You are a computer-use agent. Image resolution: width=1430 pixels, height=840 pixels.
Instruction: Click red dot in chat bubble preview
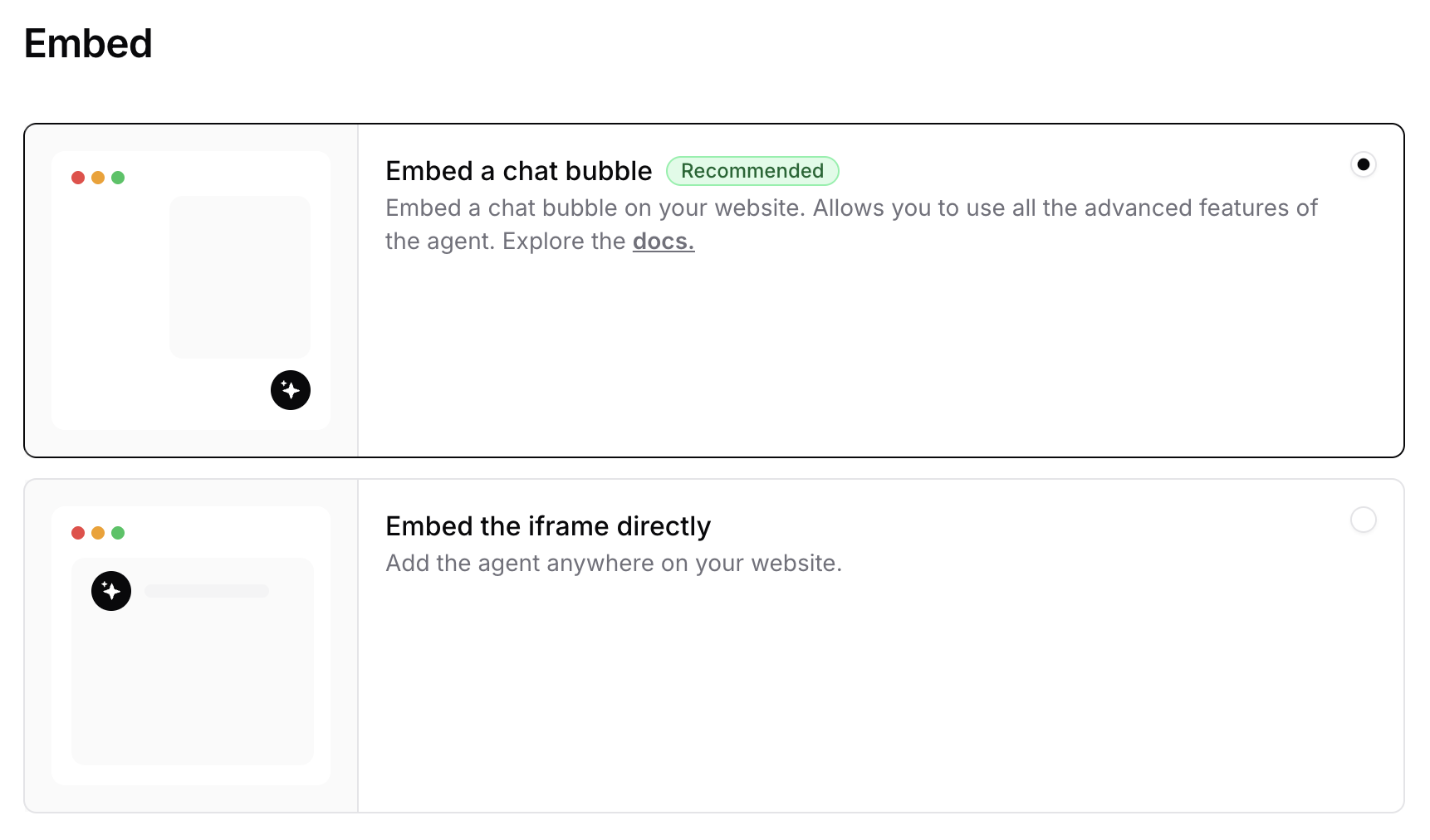pyautogui.click(x=78, y=178)
